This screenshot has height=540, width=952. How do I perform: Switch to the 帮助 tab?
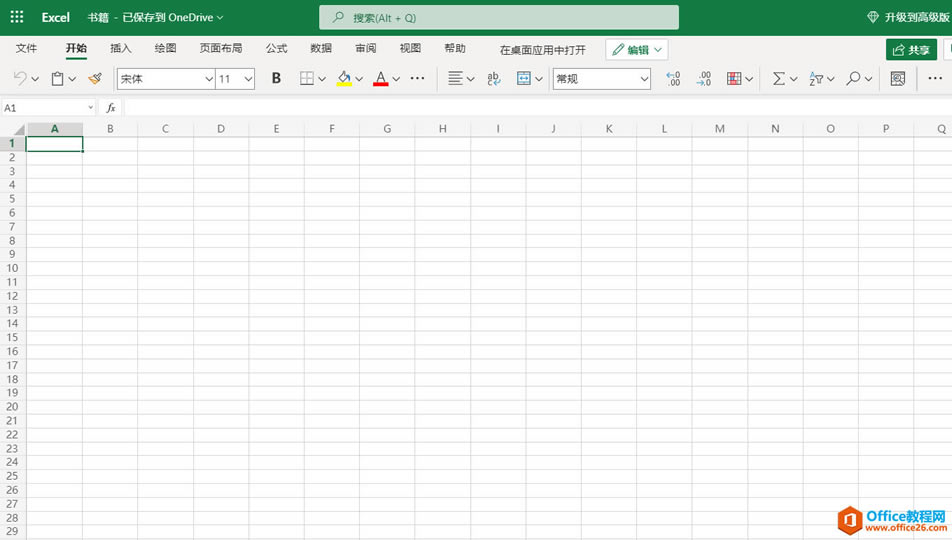click(x=455, y=49)
